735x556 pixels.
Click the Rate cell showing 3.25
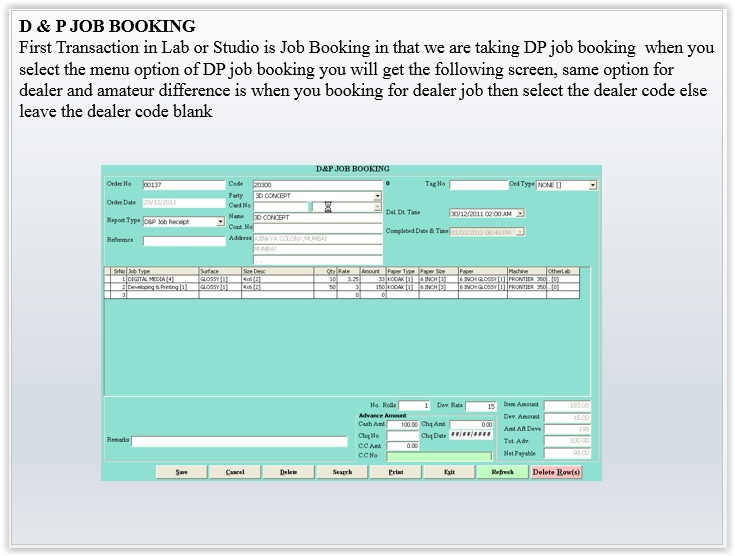[348, 279]
